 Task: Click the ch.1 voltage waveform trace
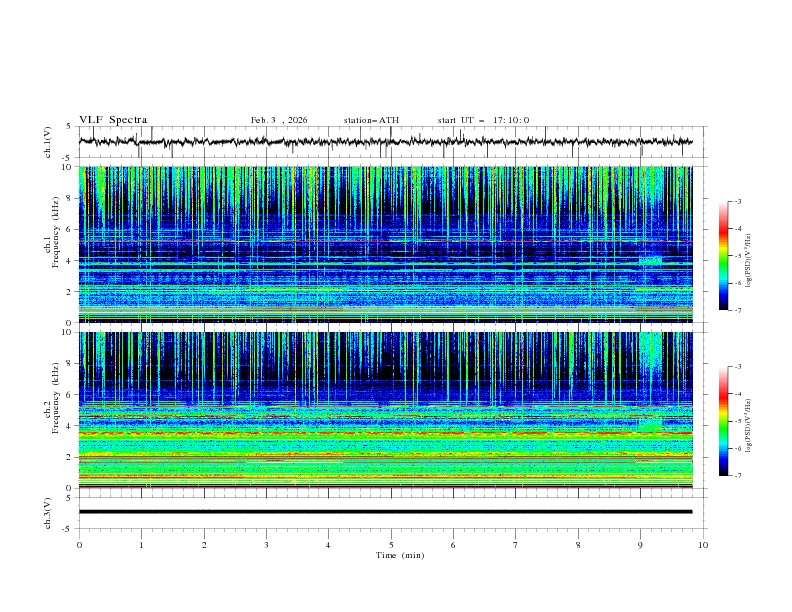click(x=385, y=142)
